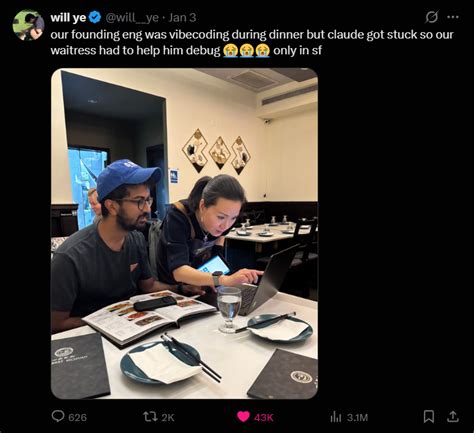The width and height of the screenshot is (474, 433).
Task: Toggle the bookmark icon
Action: point(429,416)
